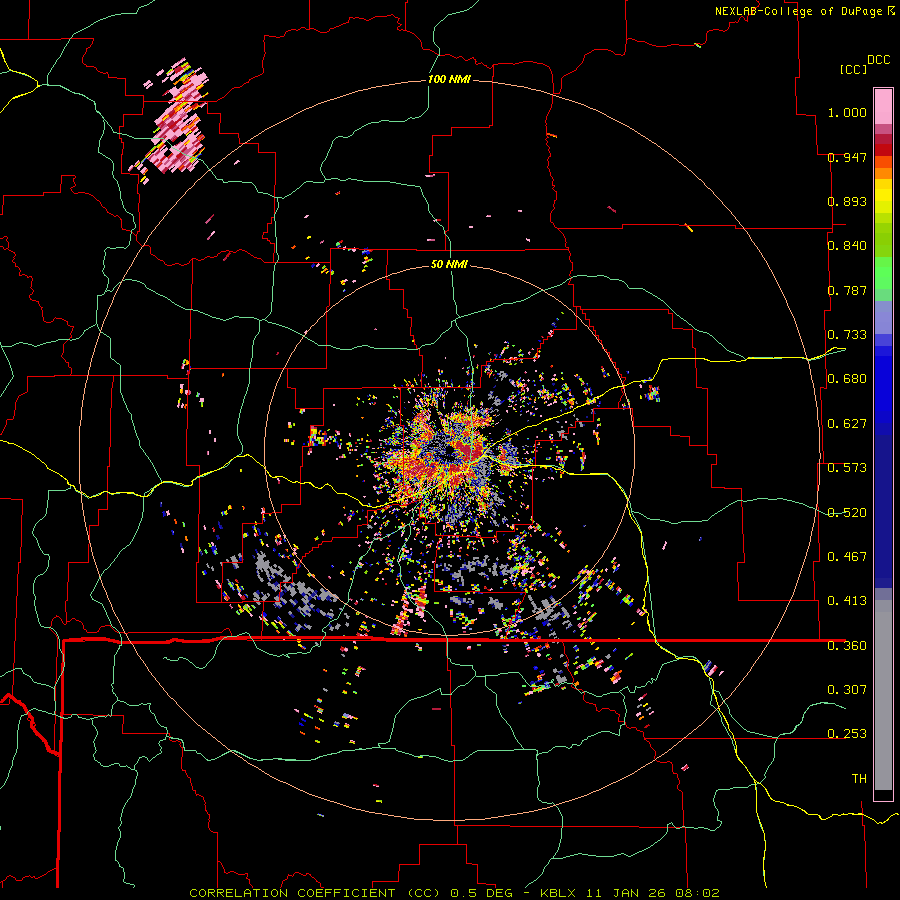Click the 0.467 scale value

847,557
